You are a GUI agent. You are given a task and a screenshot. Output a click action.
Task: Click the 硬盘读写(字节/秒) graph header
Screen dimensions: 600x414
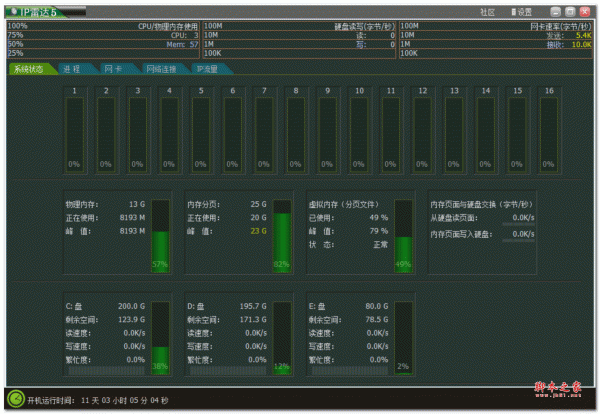tap(364, 26)
